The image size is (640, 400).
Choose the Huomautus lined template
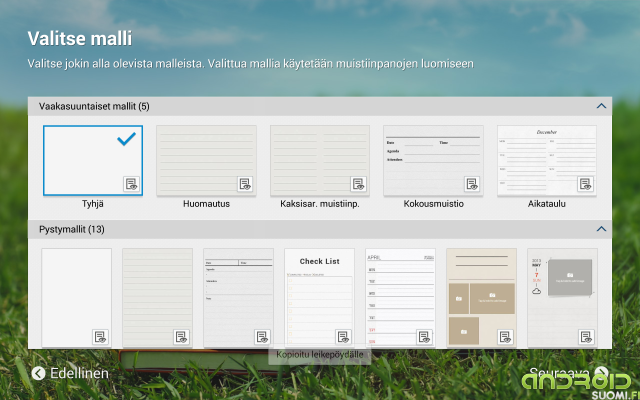207,160
